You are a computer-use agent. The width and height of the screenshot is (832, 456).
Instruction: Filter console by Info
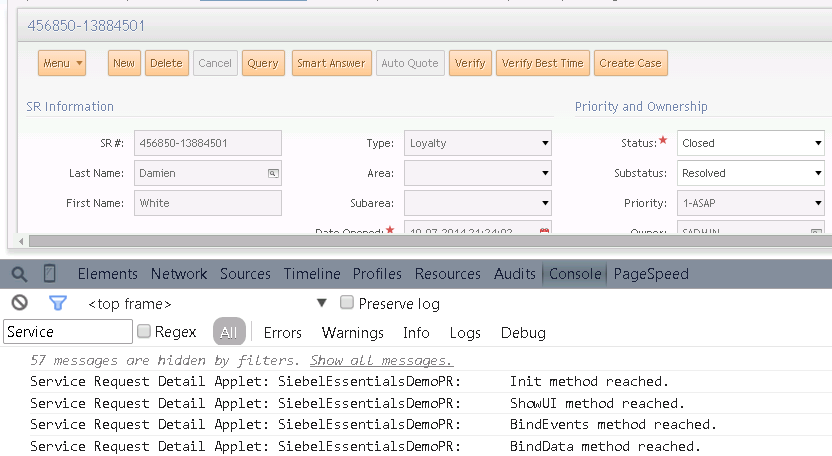pos(416,333)
